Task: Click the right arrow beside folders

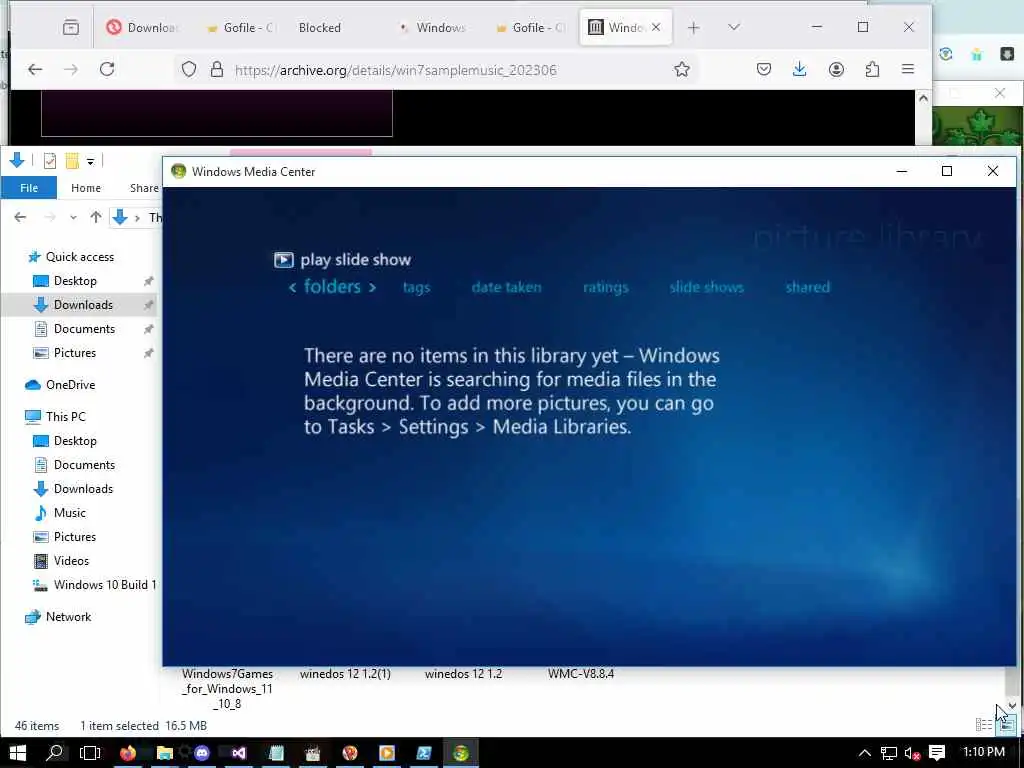Action: [372, 287]
